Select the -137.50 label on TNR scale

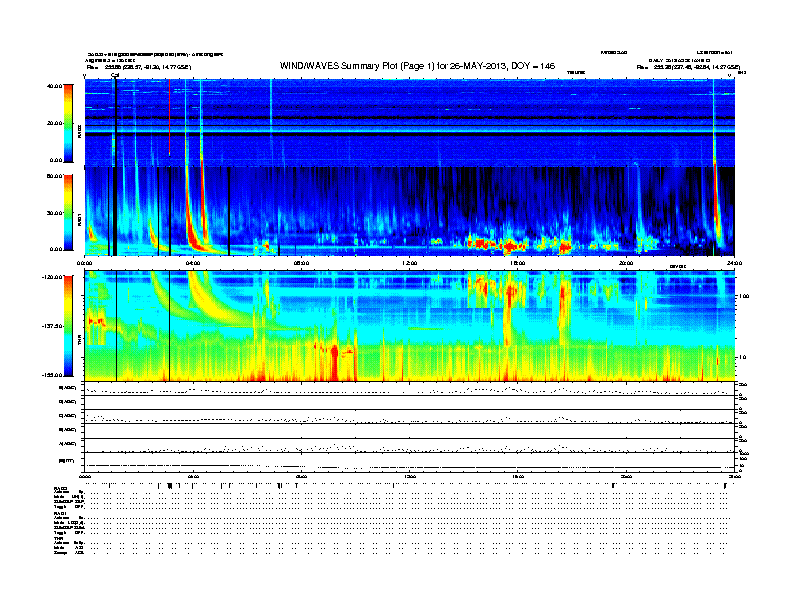pos(52,326)
